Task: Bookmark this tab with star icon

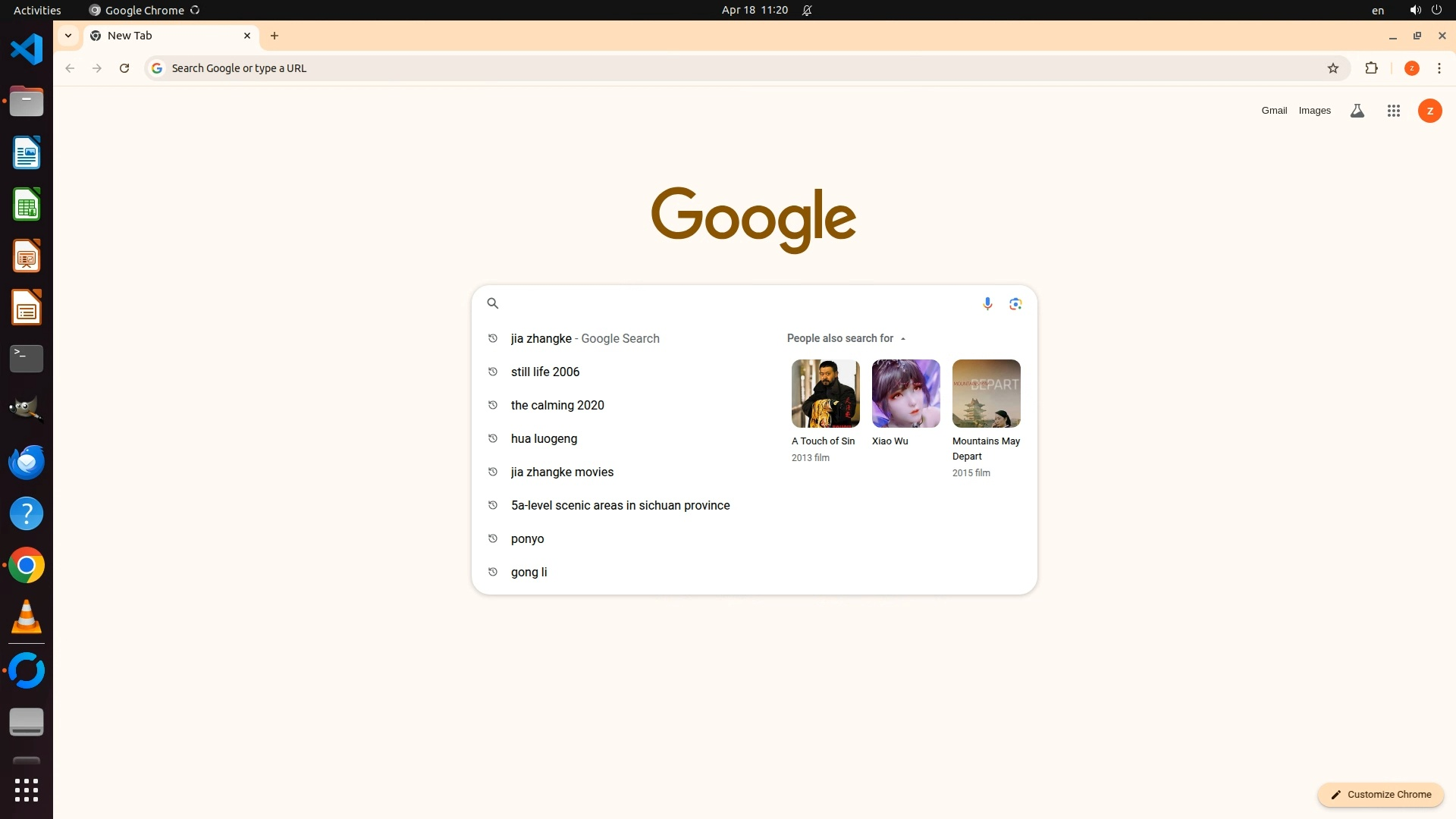Action: pos(1333,68)
